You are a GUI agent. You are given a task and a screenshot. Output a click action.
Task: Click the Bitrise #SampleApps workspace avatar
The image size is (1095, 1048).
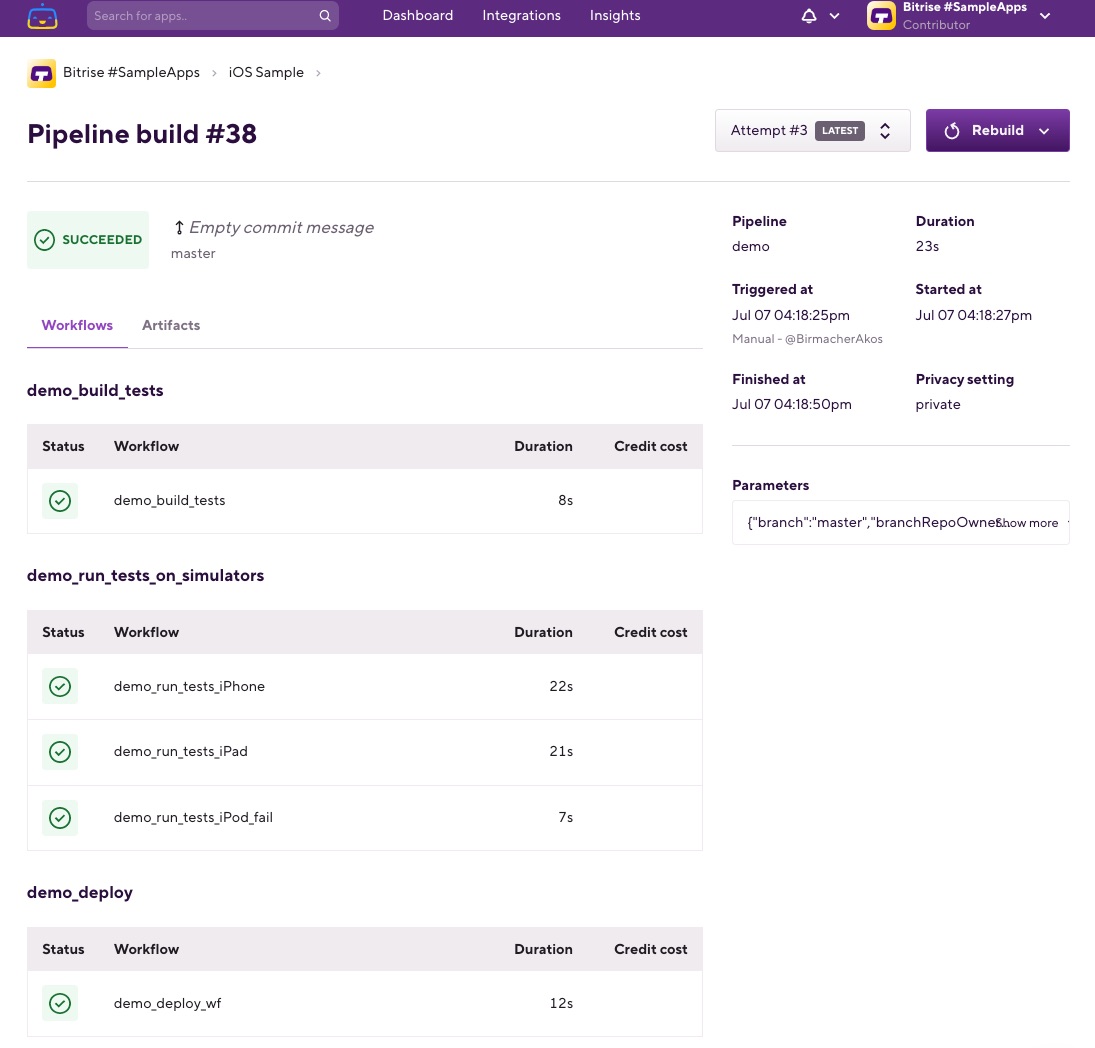pyautogui.click(x=881, y=16)
